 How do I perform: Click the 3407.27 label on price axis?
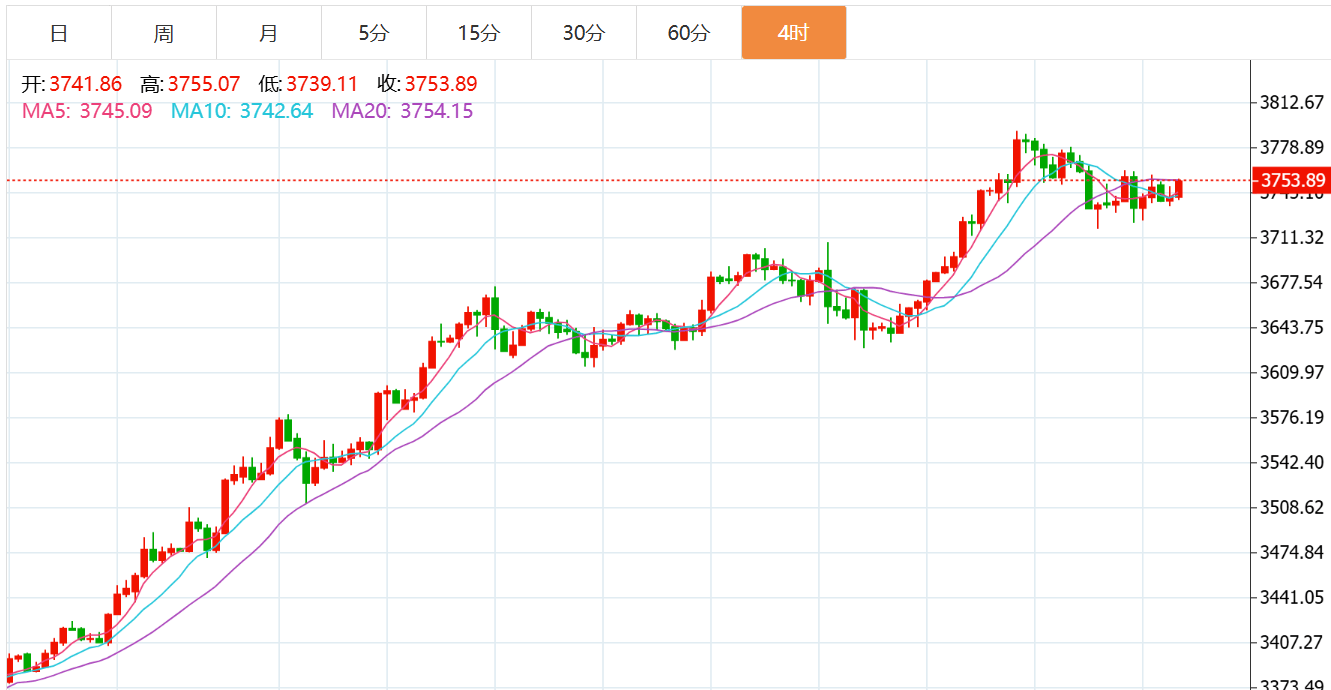click(1292, 642)
